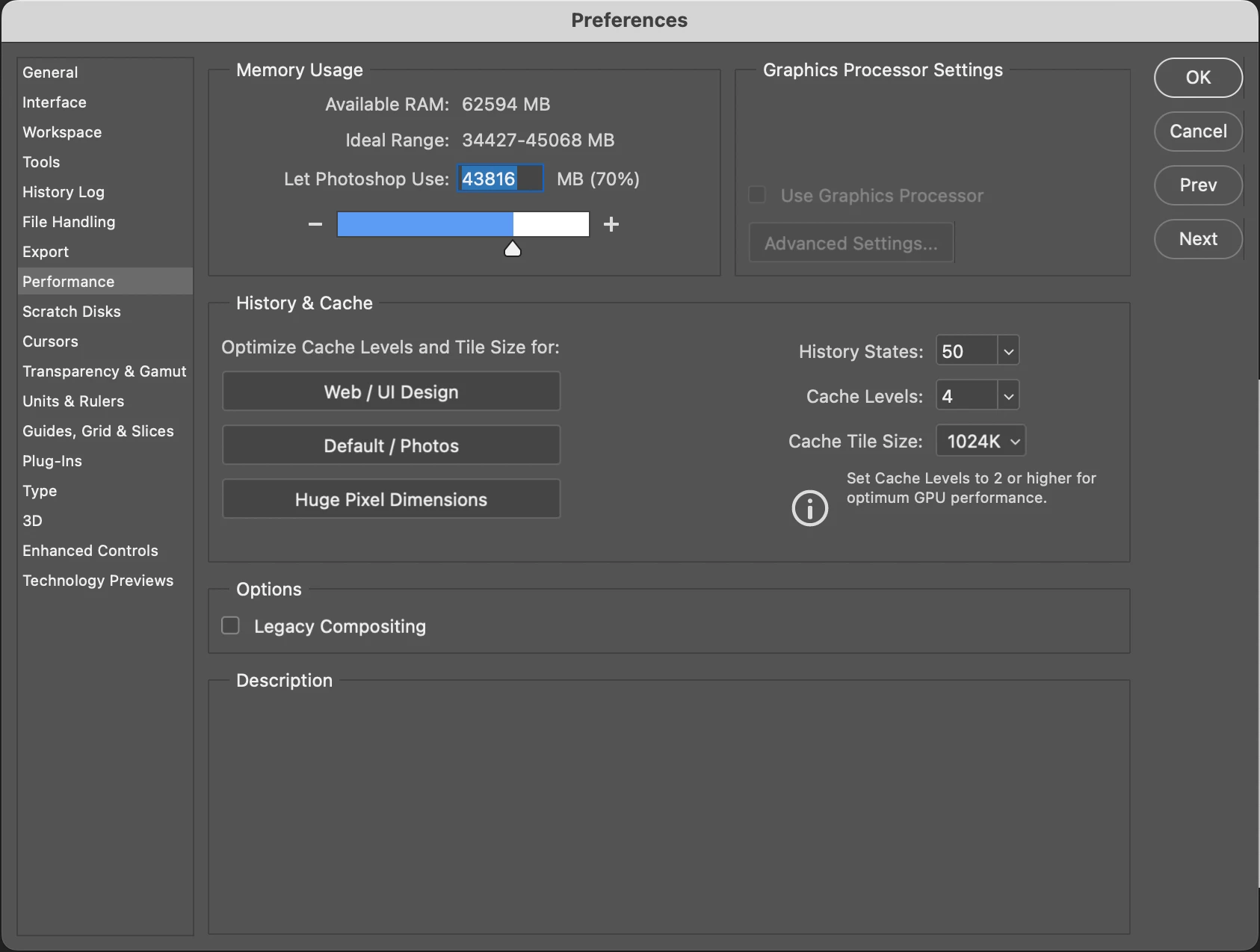Select the Performance preferences category
This screenshot has width=1260, height=952.
pyautogui.click(x=105, y=282)
